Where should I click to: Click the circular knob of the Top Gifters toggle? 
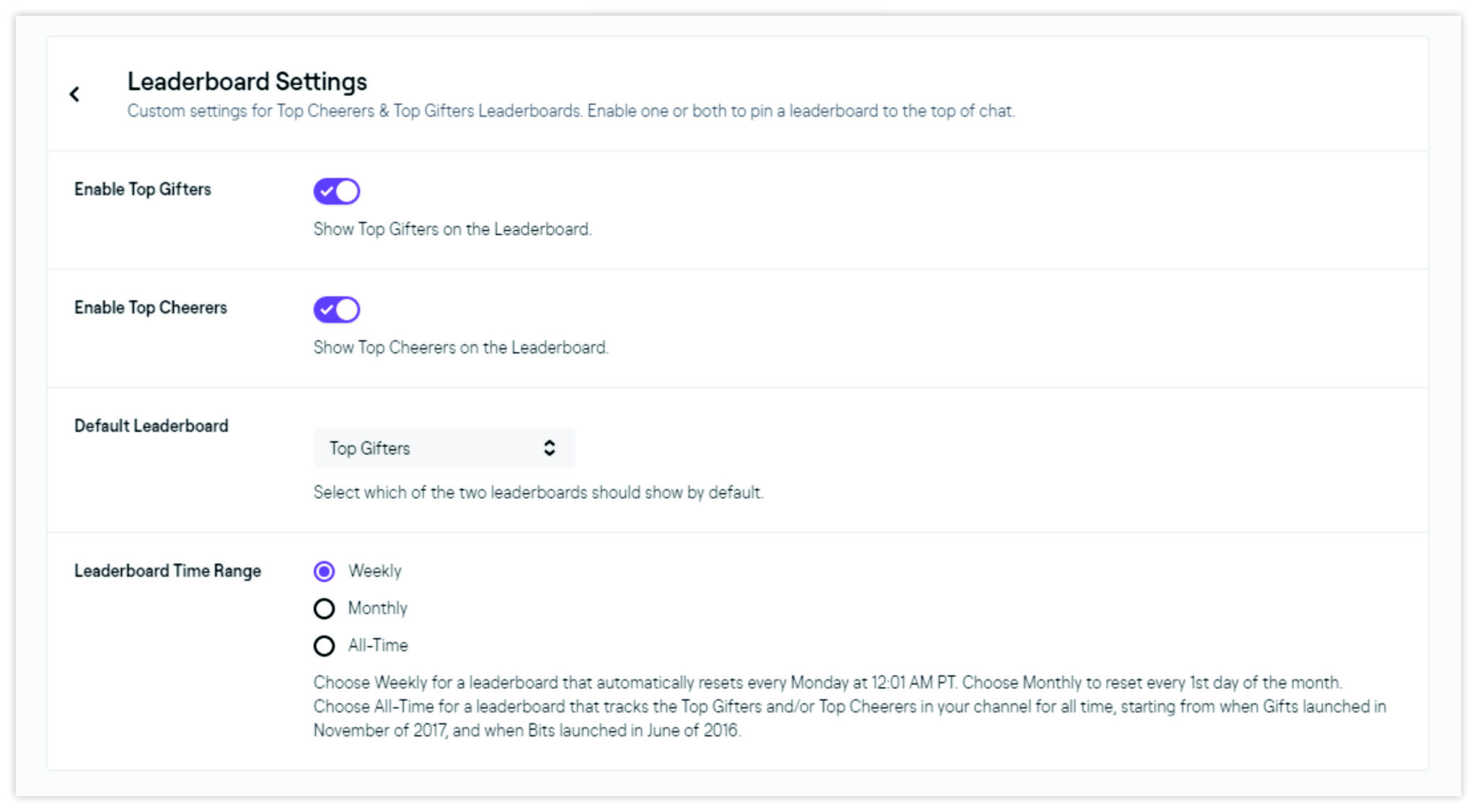pyautogui.click(x=347, y=191)
